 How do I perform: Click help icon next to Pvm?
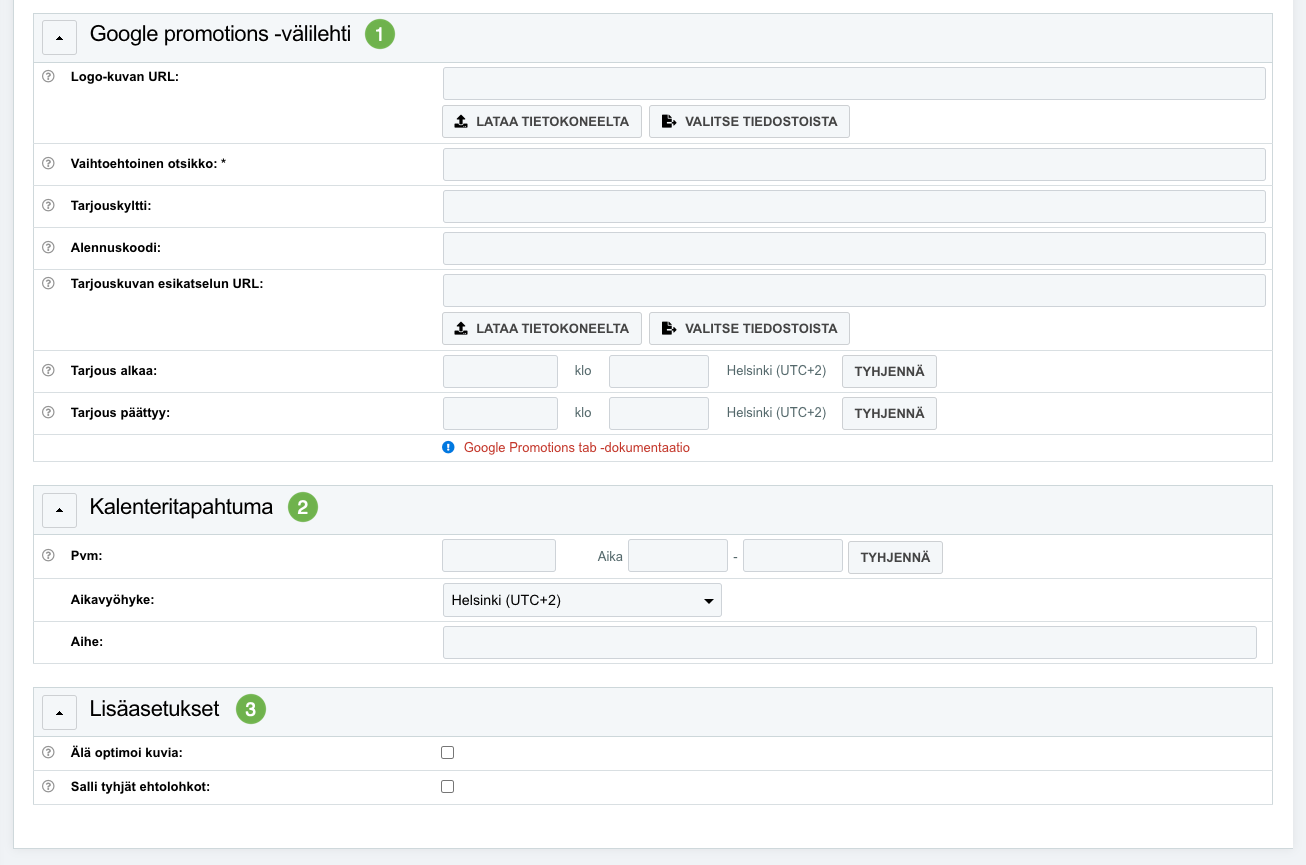point(48,556)
